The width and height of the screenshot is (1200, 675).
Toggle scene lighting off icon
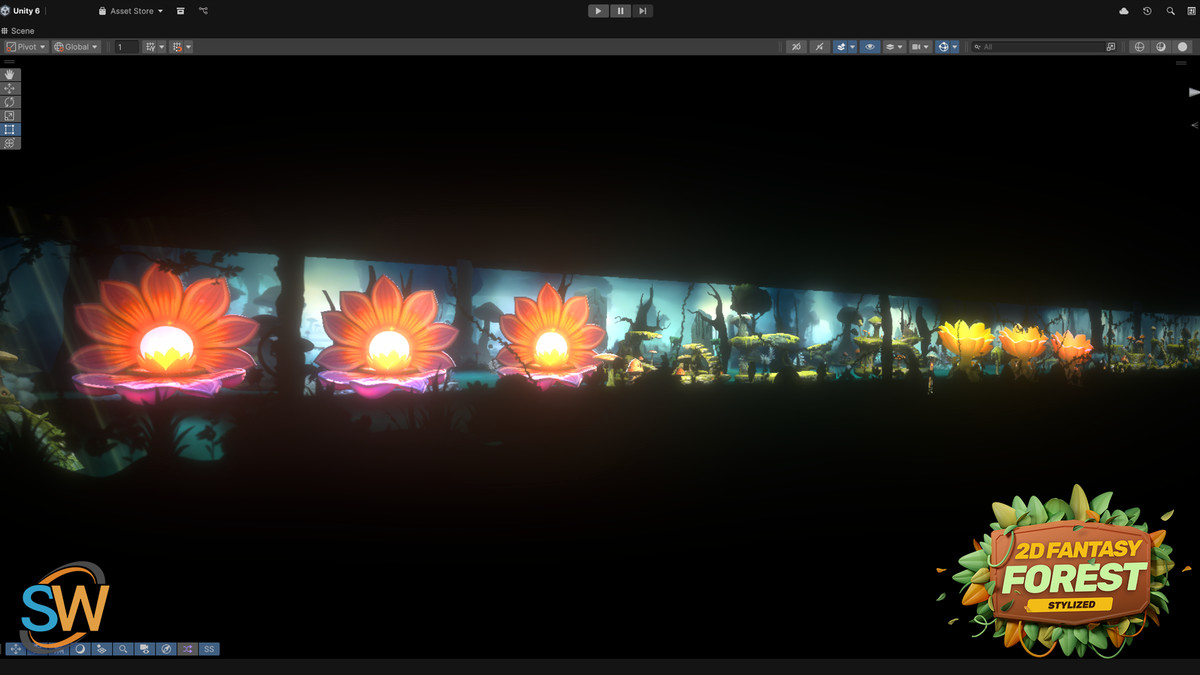[x=819, y=47]
